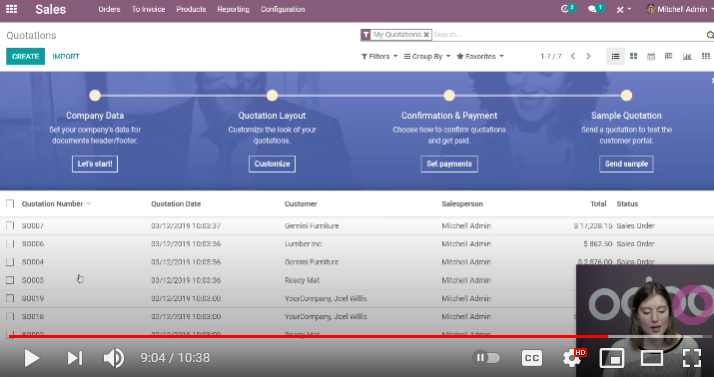Click the $ 17,228.15 total cell
The image size is (714, 377).
[x=593, y=225]
